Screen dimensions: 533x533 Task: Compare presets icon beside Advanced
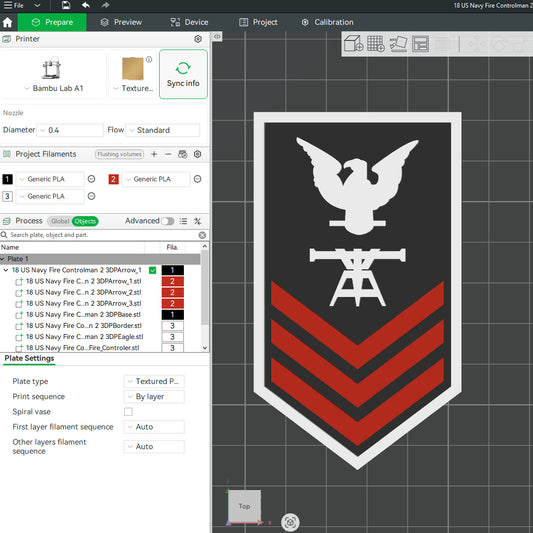click(x=197, y=221)
